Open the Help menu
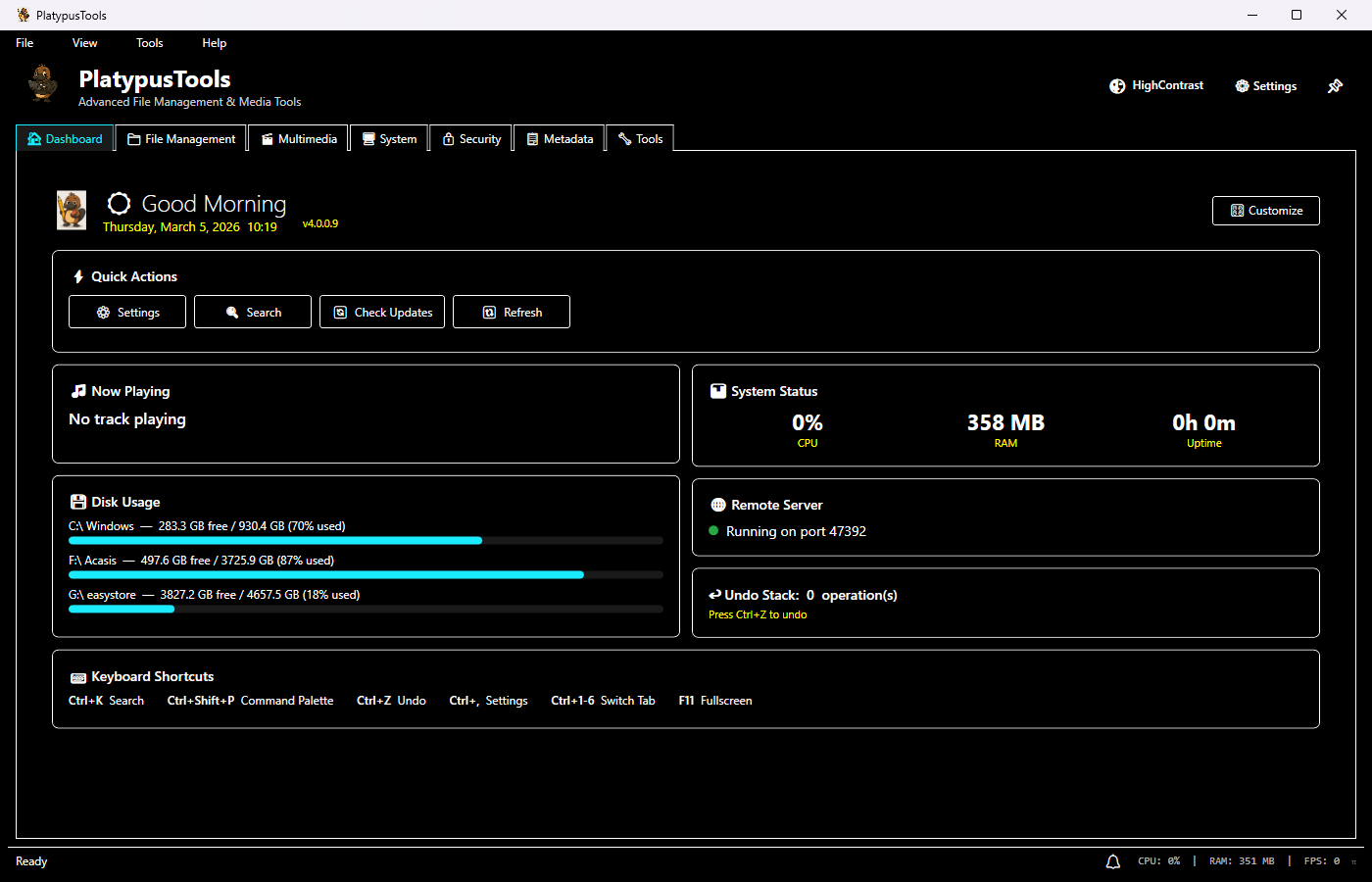 (x=214, y=42)
